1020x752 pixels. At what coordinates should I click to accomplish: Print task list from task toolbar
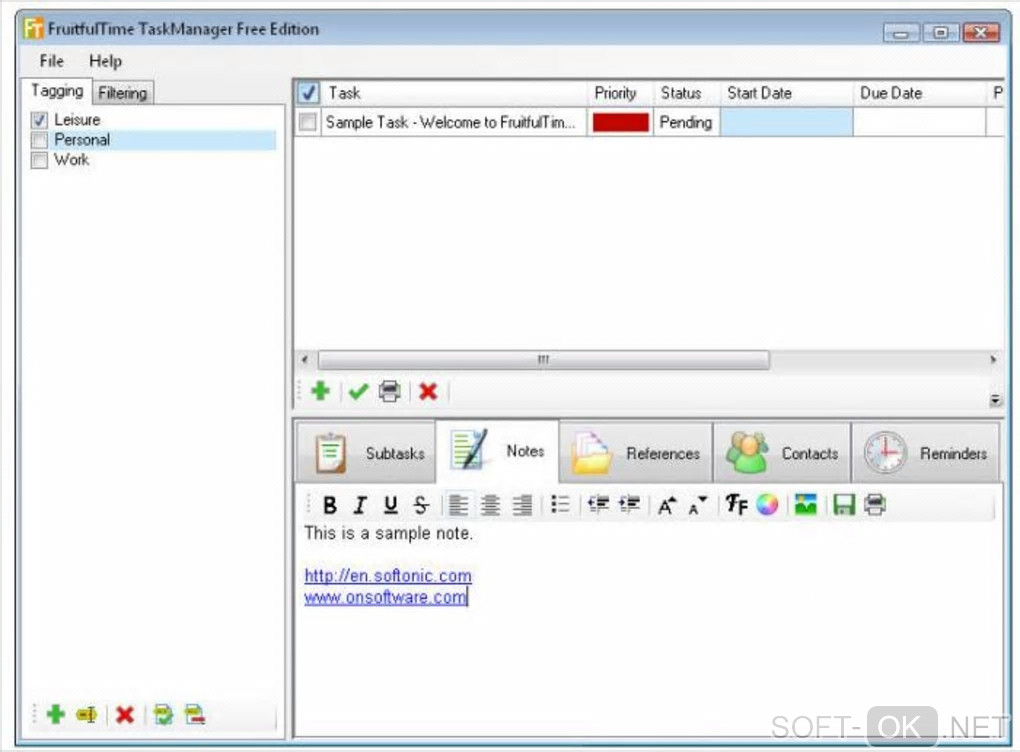pos(390,392)
